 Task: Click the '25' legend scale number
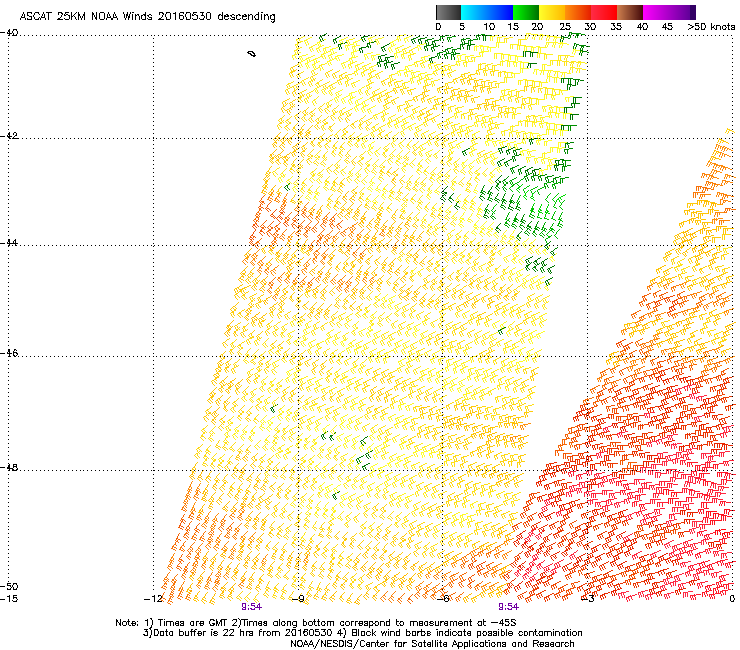click(564, 27)
